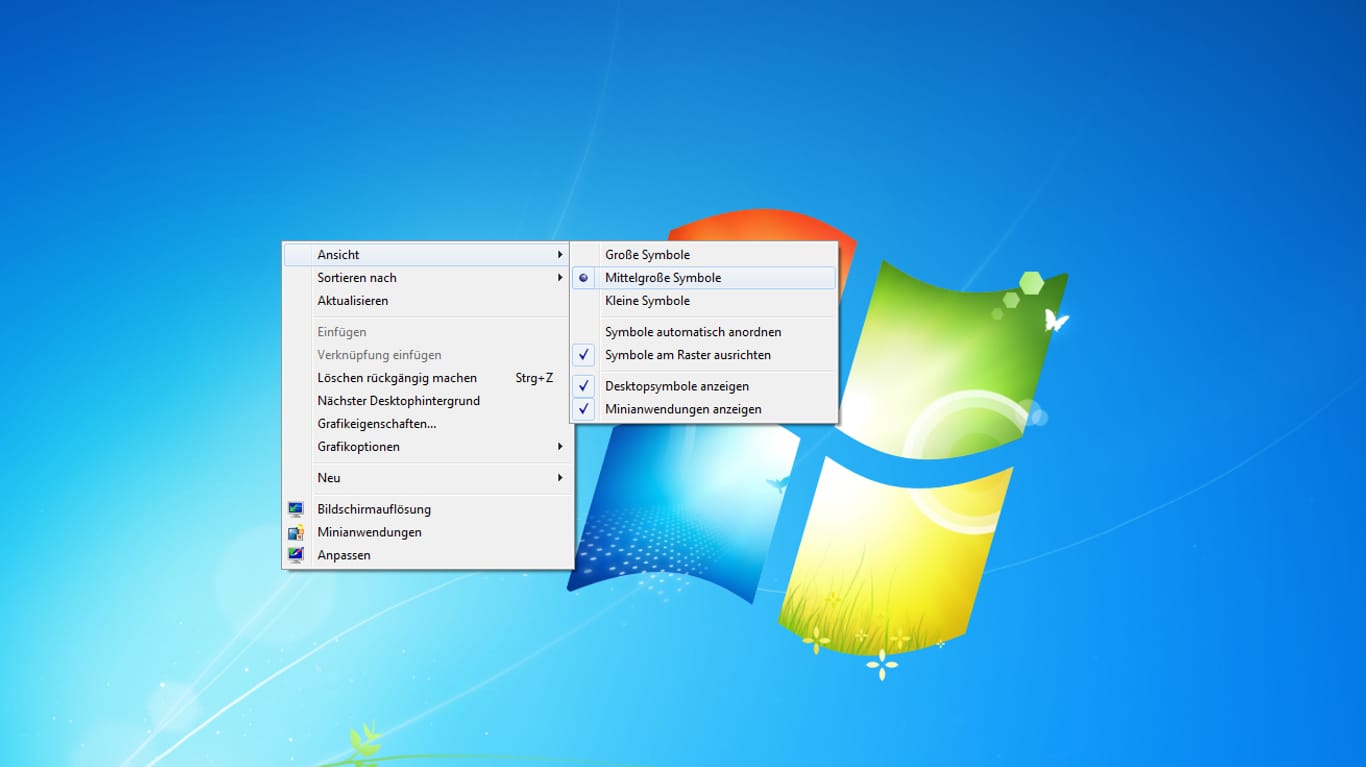Select Große Symbole view option

[x=704, y=255]
